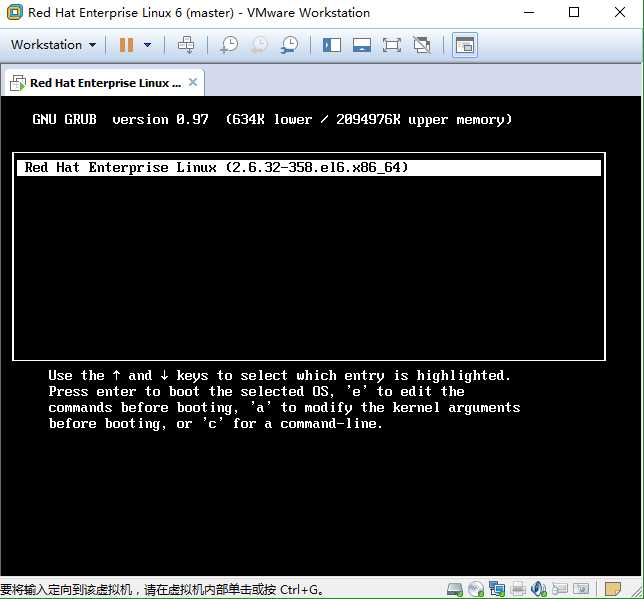The width and height of the screenshot is (644, 599).
Task: Click the display device status icon
Action: pyautogui.click(x=581, y=589)
